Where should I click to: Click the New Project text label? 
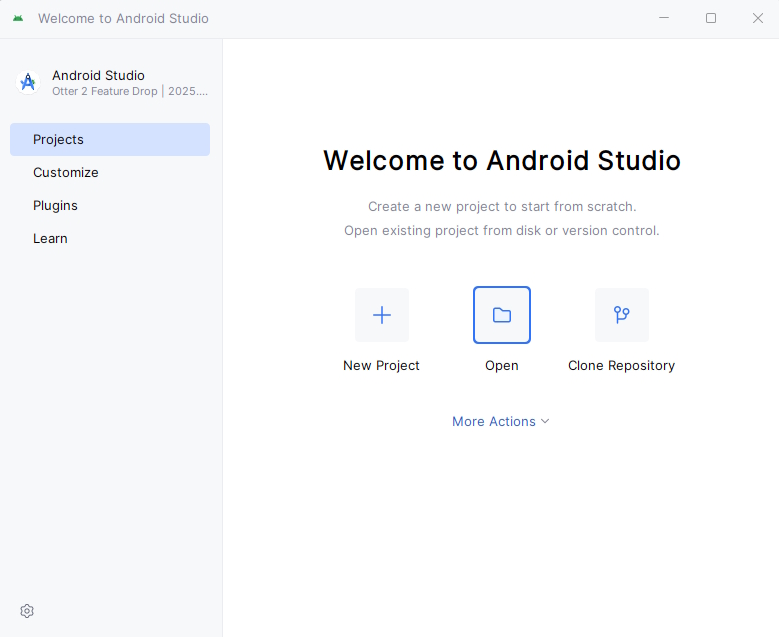(x=381, y=366)
